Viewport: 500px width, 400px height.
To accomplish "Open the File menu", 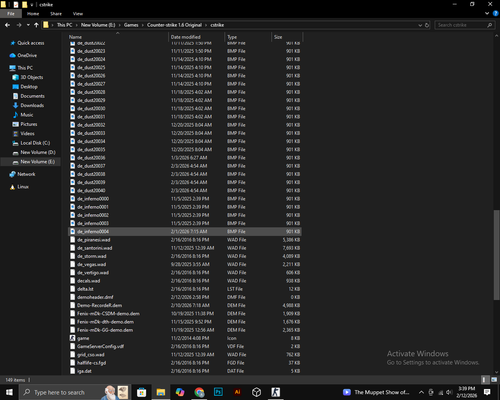I will tap(11, 14).
